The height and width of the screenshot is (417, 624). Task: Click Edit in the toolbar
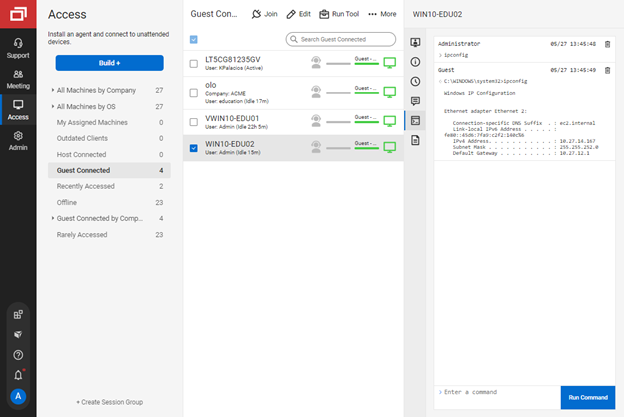coord(298,14)
